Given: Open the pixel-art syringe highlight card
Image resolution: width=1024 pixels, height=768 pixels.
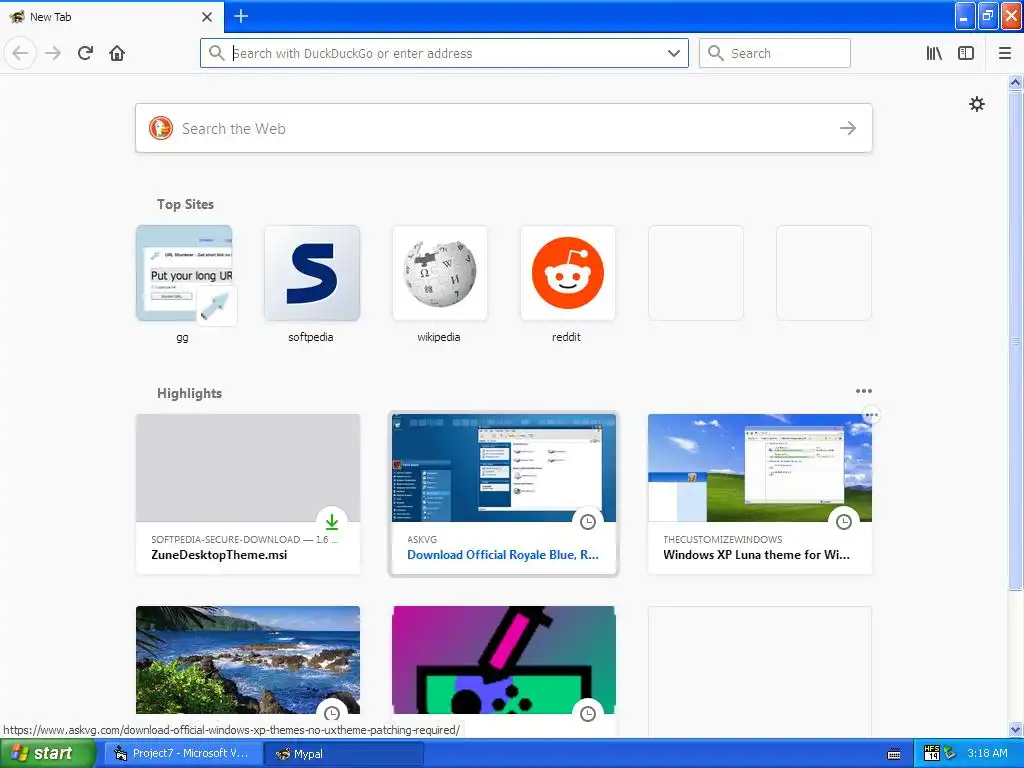Looking at the screenshot, I should click(x=504, y=660).
